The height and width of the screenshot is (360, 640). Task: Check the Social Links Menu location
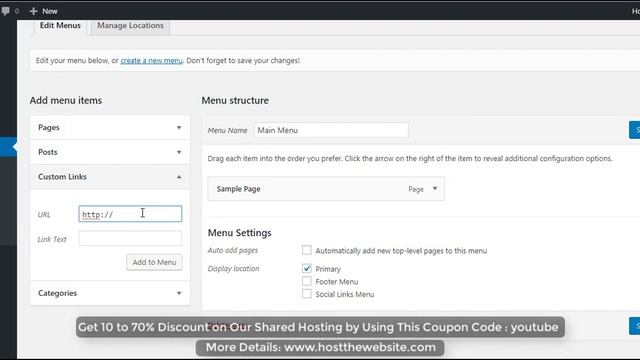click(x=307, y=293)
